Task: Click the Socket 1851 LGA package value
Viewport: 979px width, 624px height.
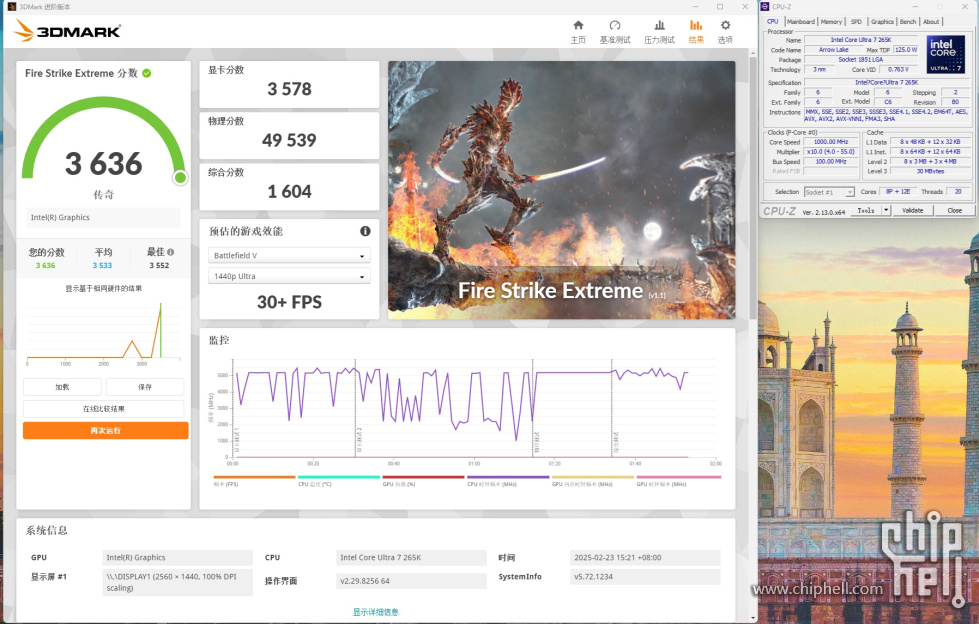Action: pos(860,59)
